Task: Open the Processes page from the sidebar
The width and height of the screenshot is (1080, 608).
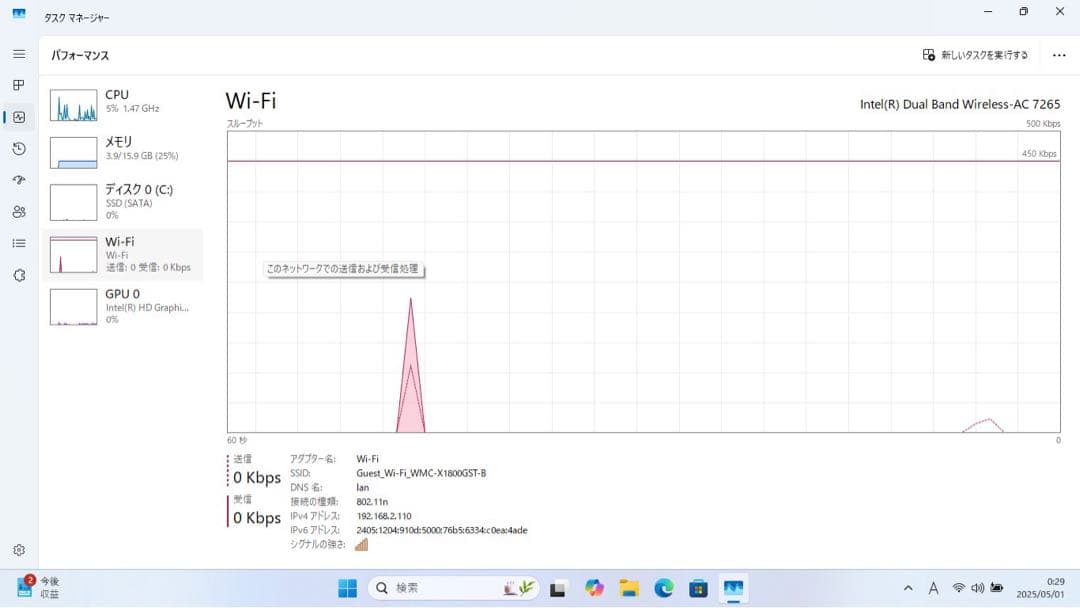Action: tap(18, 85)
